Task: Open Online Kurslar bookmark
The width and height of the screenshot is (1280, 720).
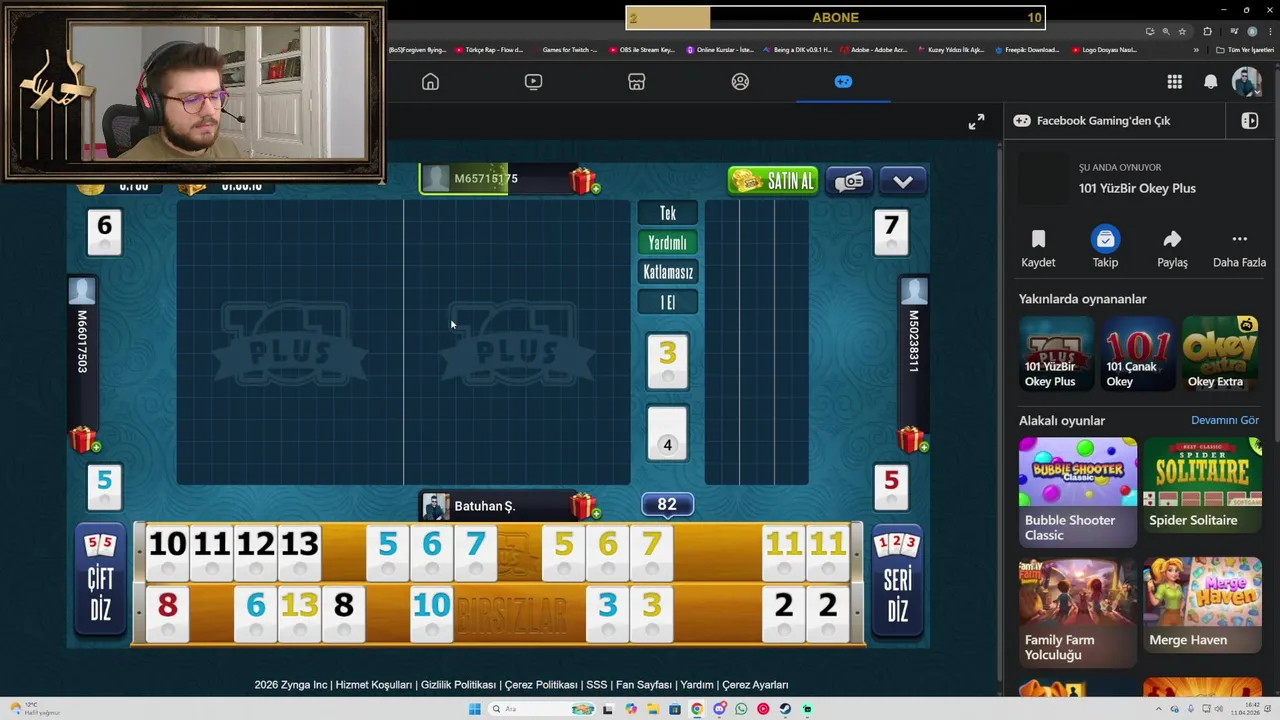Action: 720,49
